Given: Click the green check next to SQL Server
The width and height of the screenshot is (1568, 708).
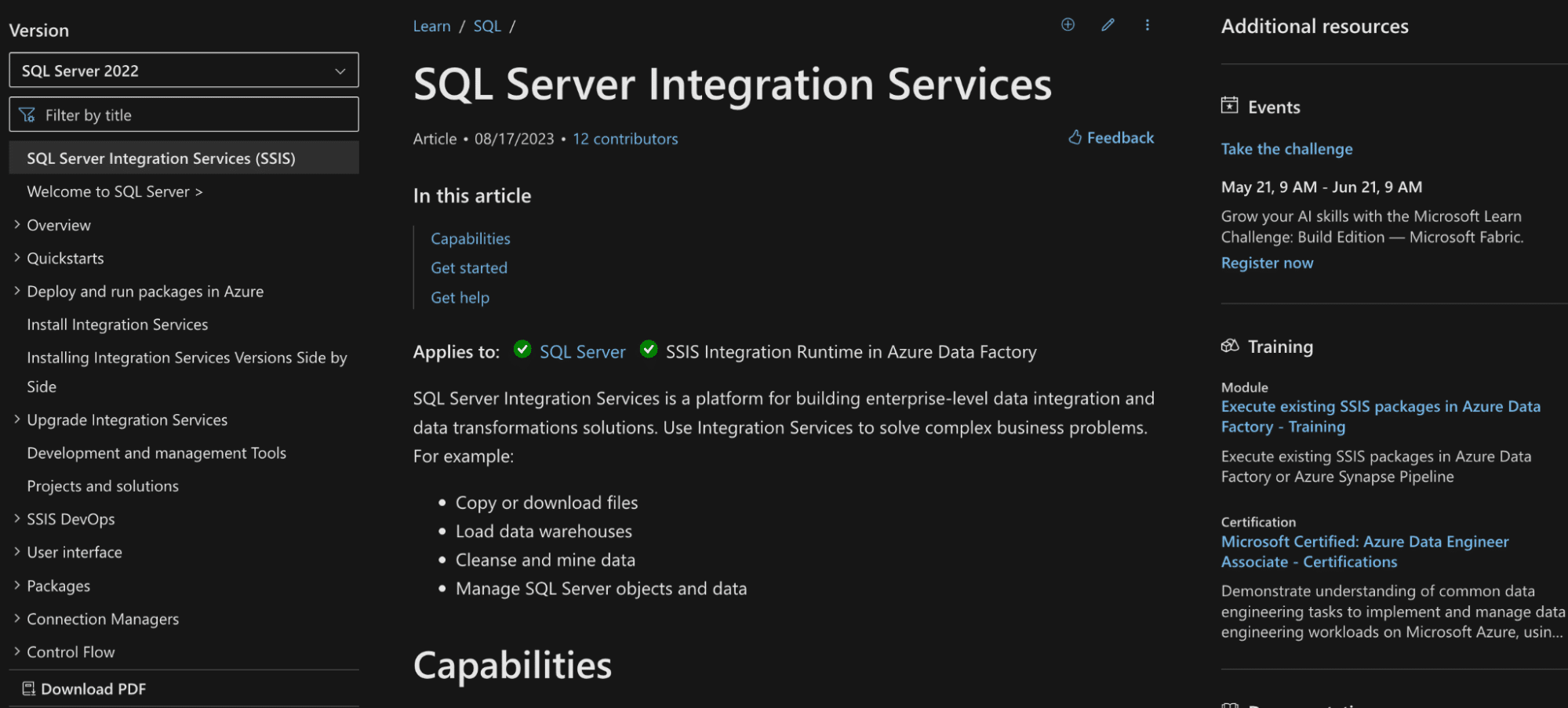Looking at the screenshot, I should (x=522, y=349).
